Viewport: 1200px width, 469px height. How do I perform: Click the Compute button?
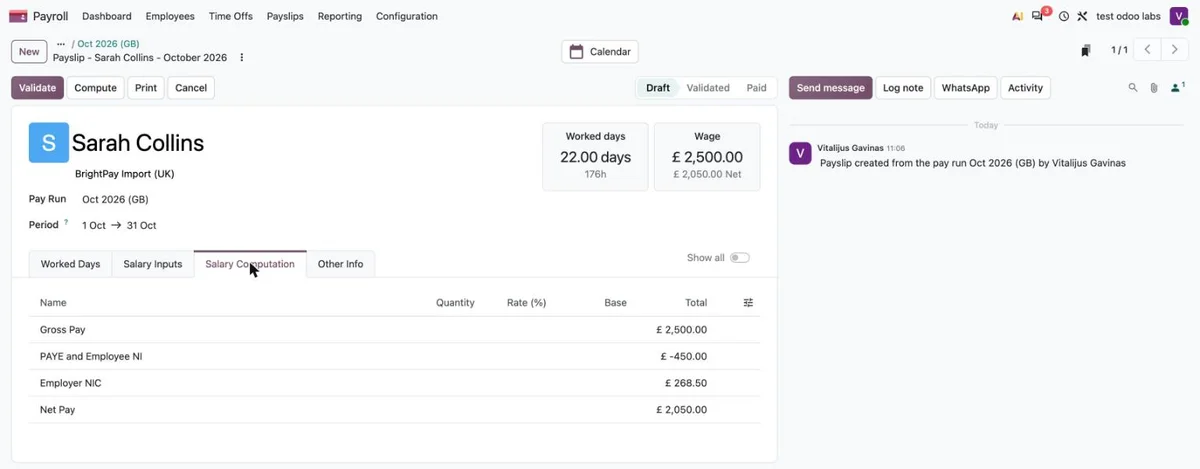tap(96, 88)
